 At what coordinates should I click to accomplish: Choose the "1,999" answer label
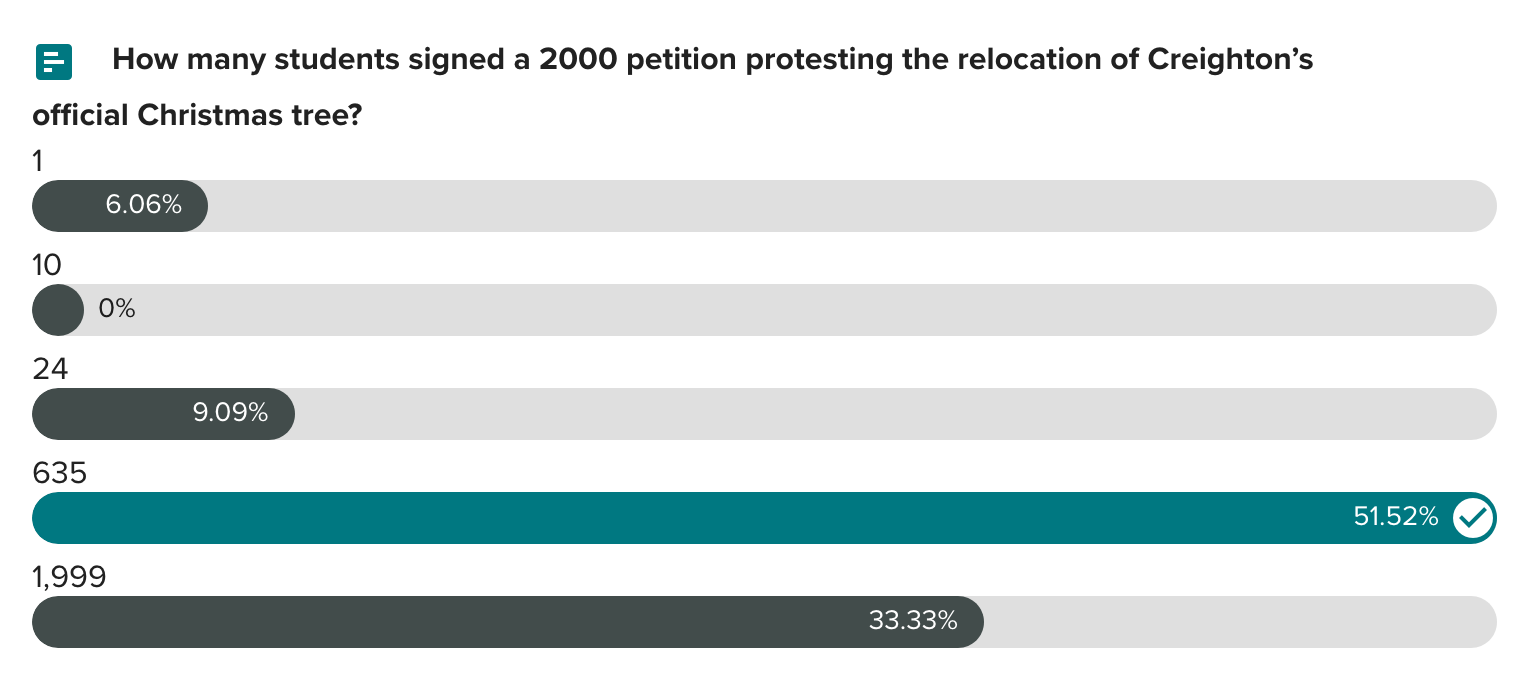[69, 577]
